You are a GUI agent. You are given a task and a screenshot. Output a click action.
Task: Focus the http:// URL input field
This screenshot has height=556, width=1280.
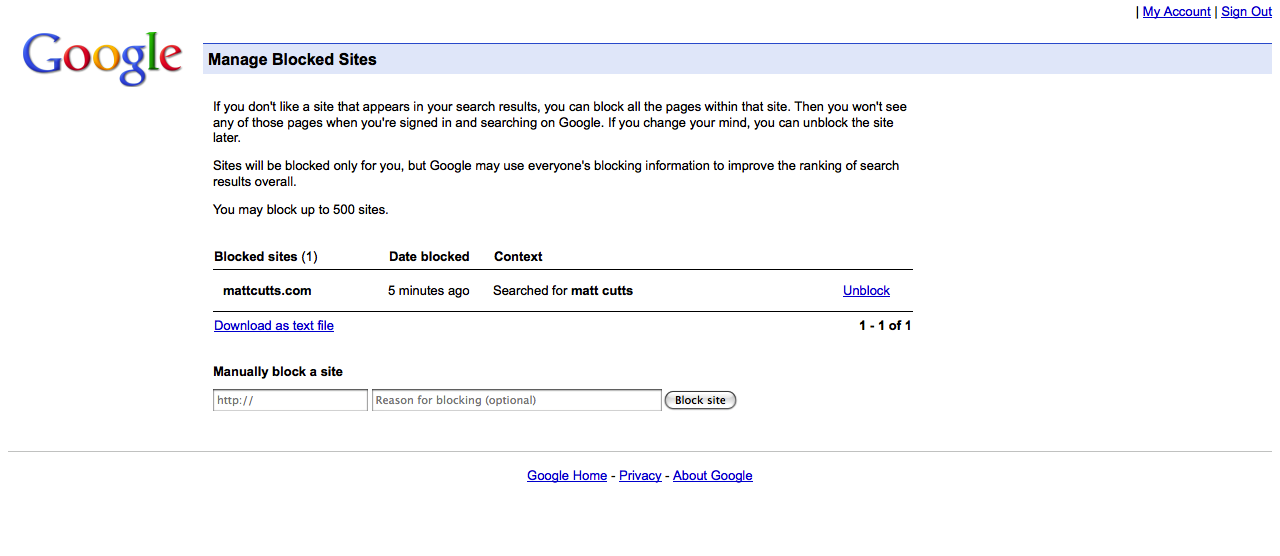(x=290, y=400)
